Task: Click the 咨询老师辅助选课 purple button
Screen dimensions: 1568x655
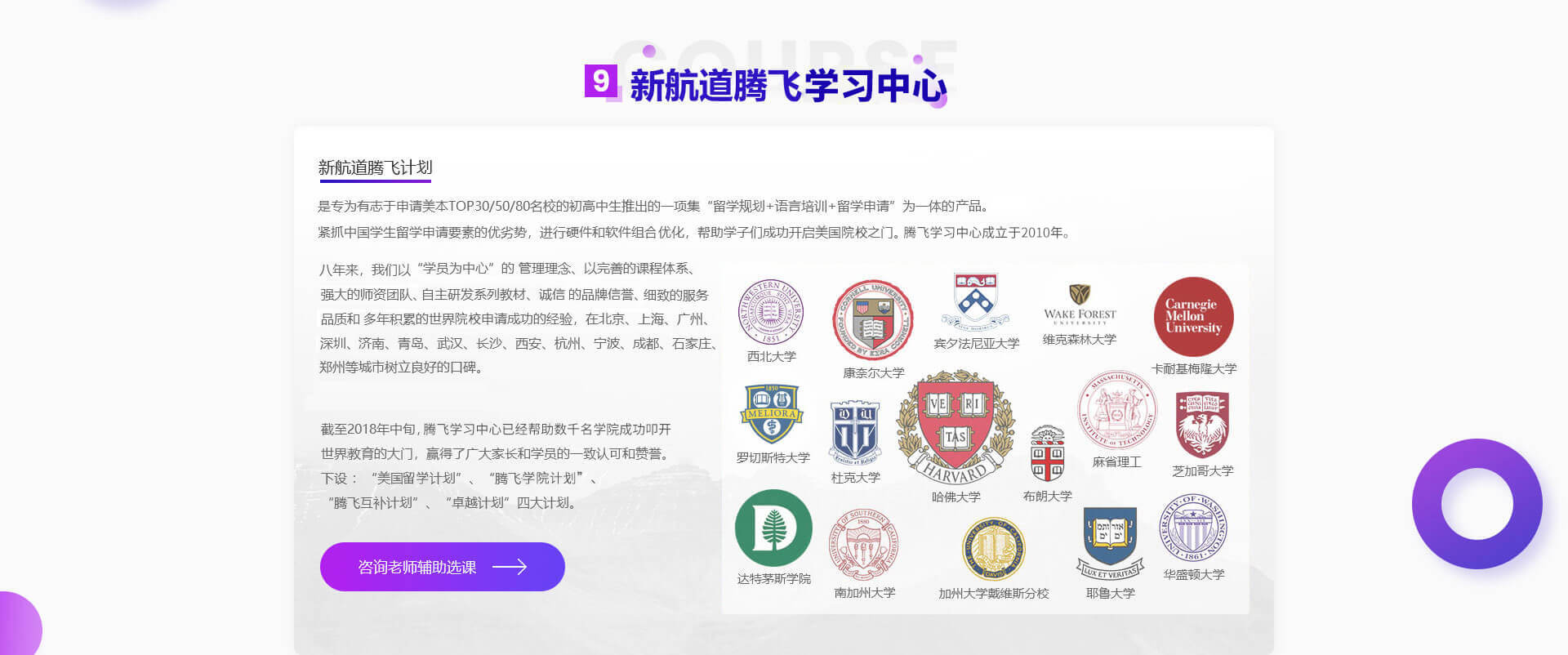Action: 442,567
